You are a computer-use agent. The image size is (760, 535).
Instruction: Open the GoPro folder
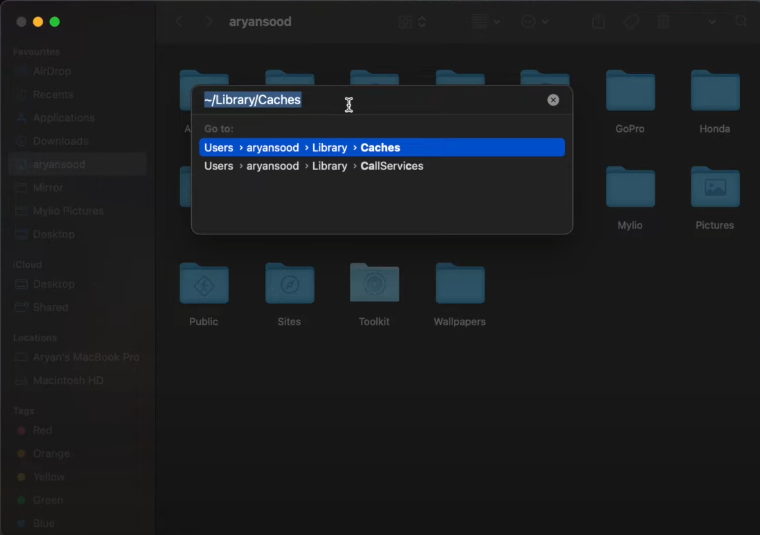pos(630,91)
